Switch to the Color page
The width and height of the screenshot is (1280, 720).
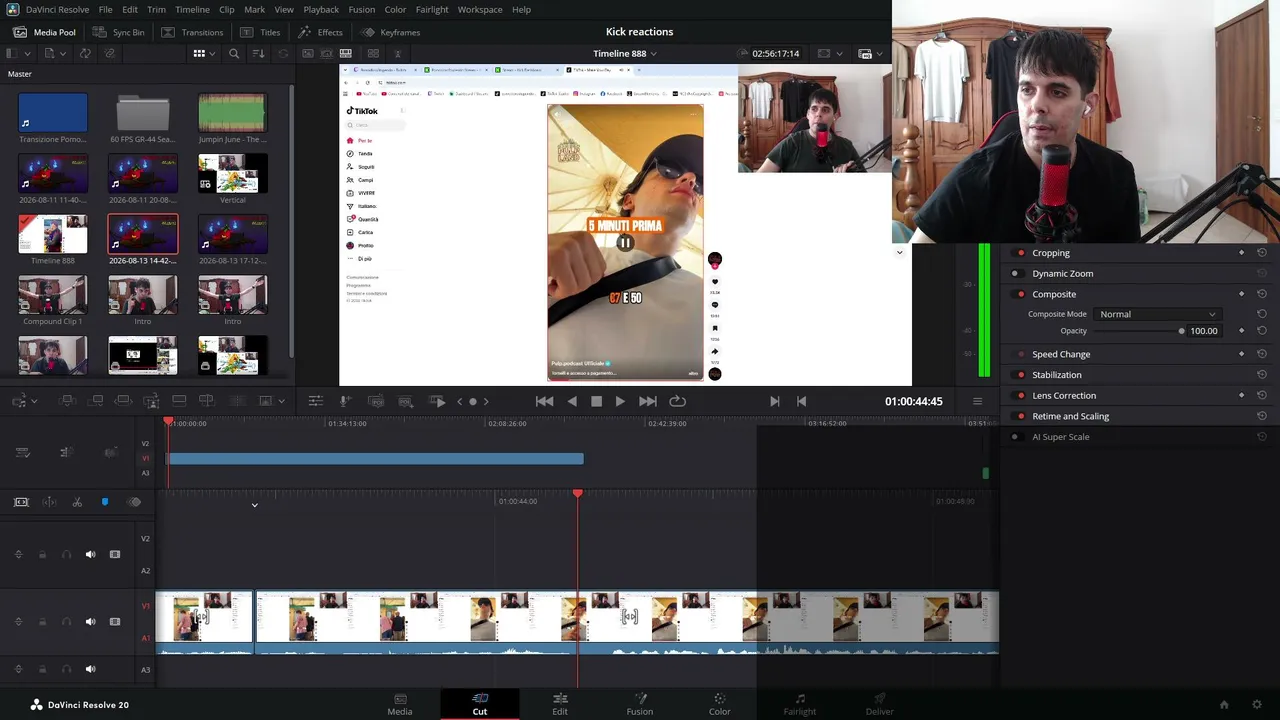[720, 704]
